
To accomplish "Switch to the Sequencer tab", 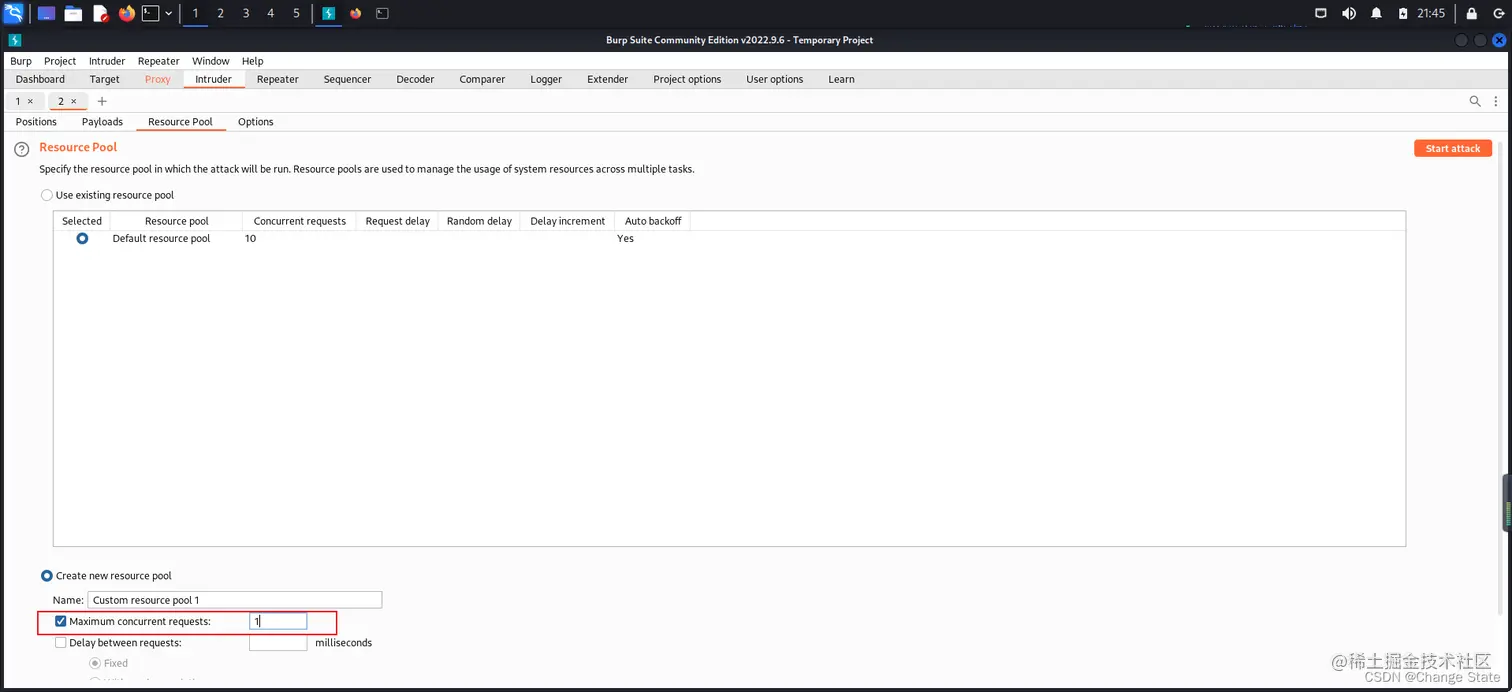I will [x=347, y=79].
